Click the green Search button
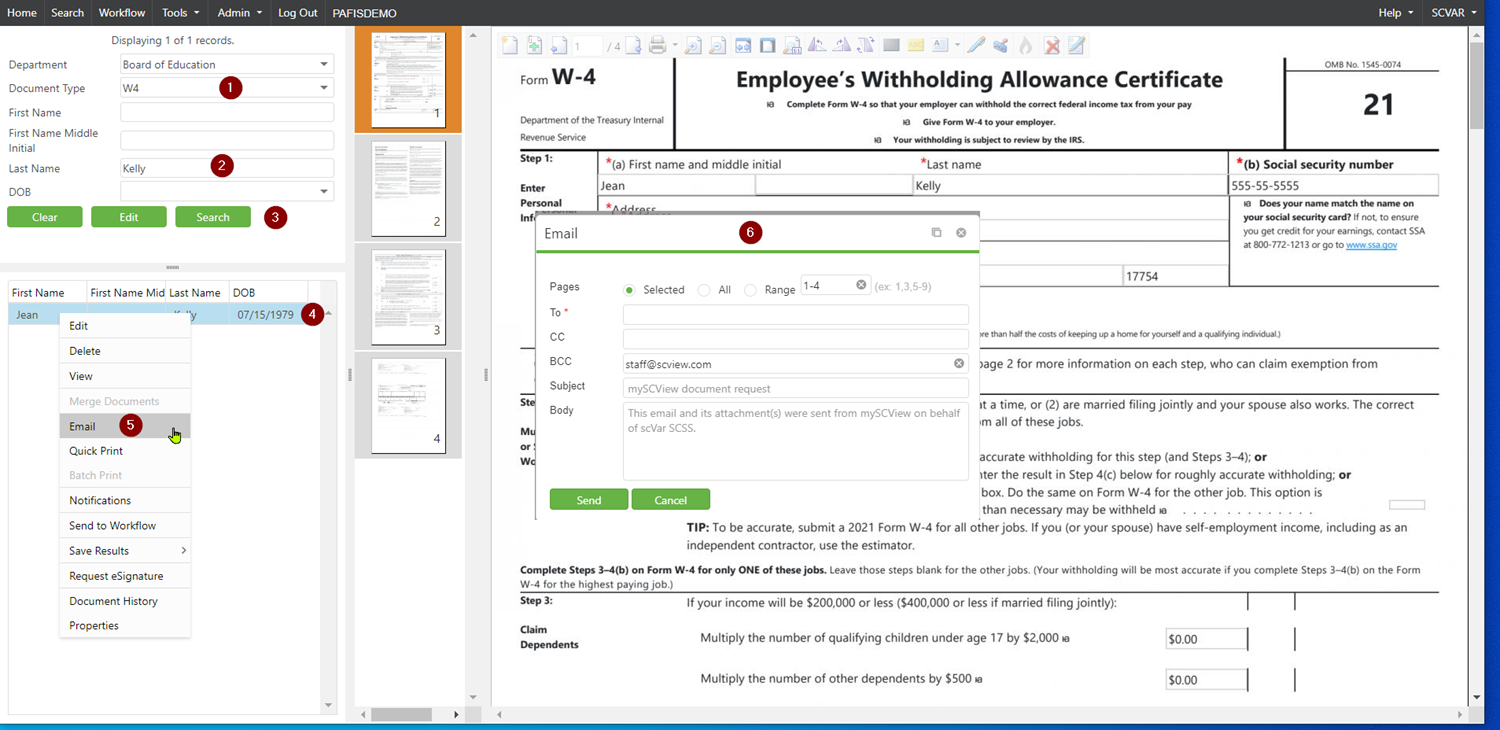Screen dimensions: 1500x730 [x=213, y=217]
